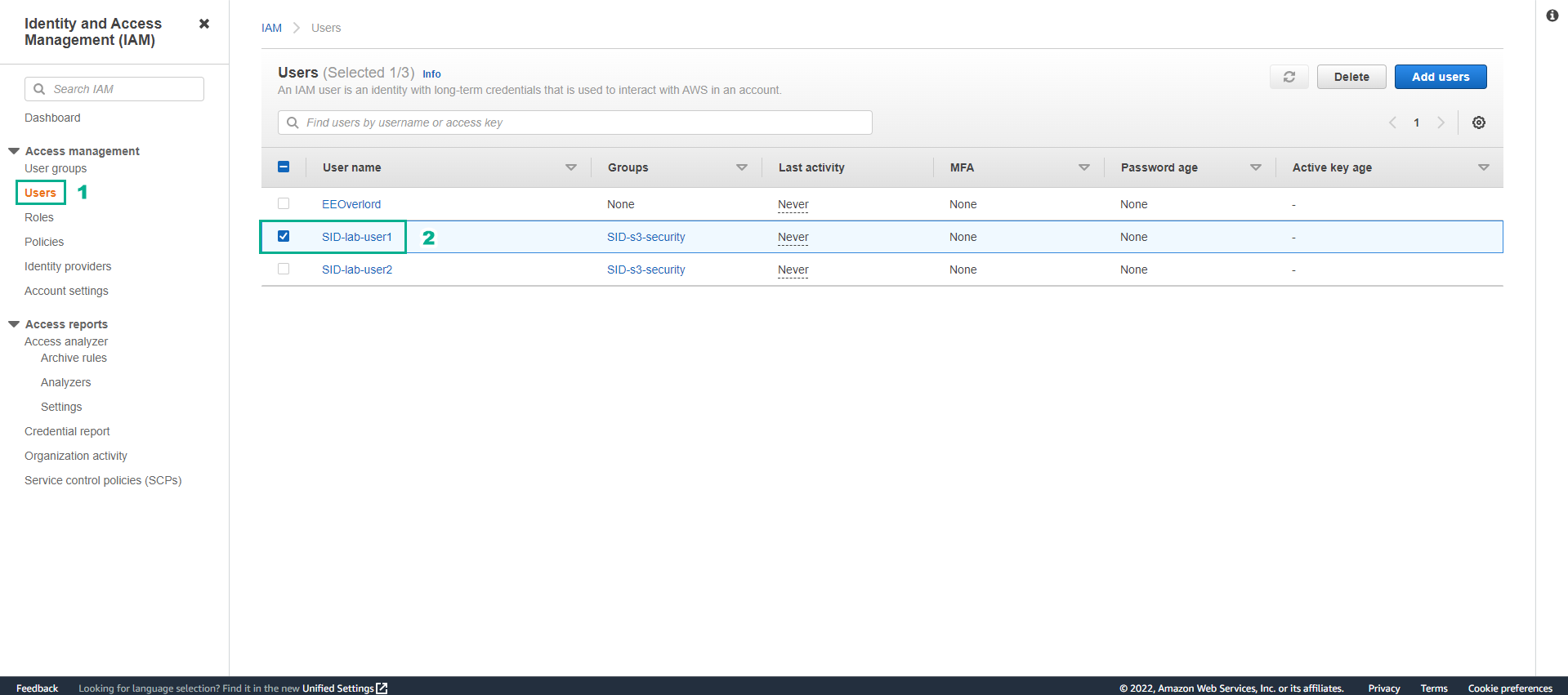Open table preferences gear icon
Screen dimensions: 1568x695
coord(1478,123)
